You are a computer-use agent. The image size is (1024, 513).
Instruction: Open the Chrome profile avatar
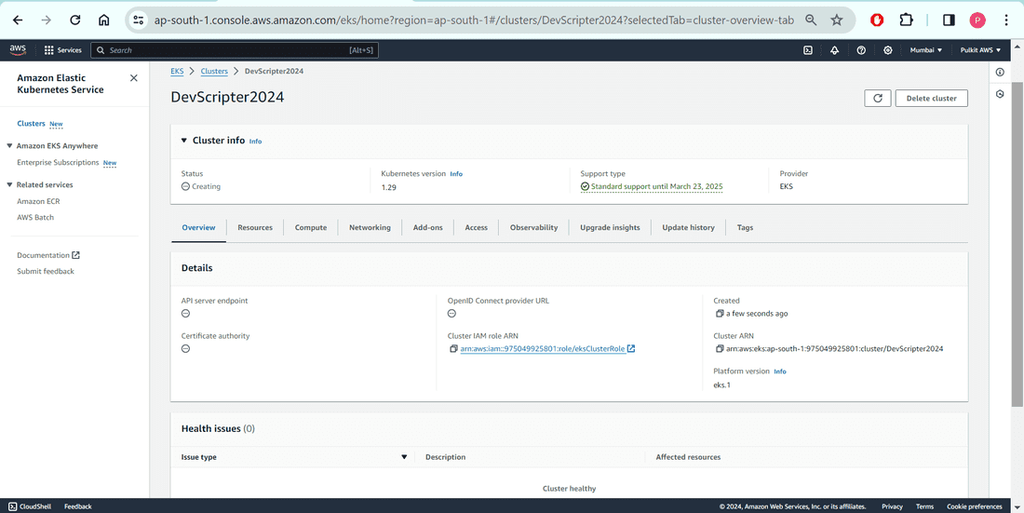978,20
